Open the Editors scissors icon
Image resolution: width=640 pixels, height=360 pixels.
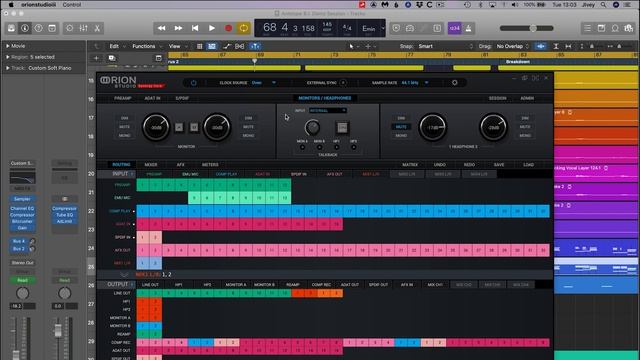[97, 28]
